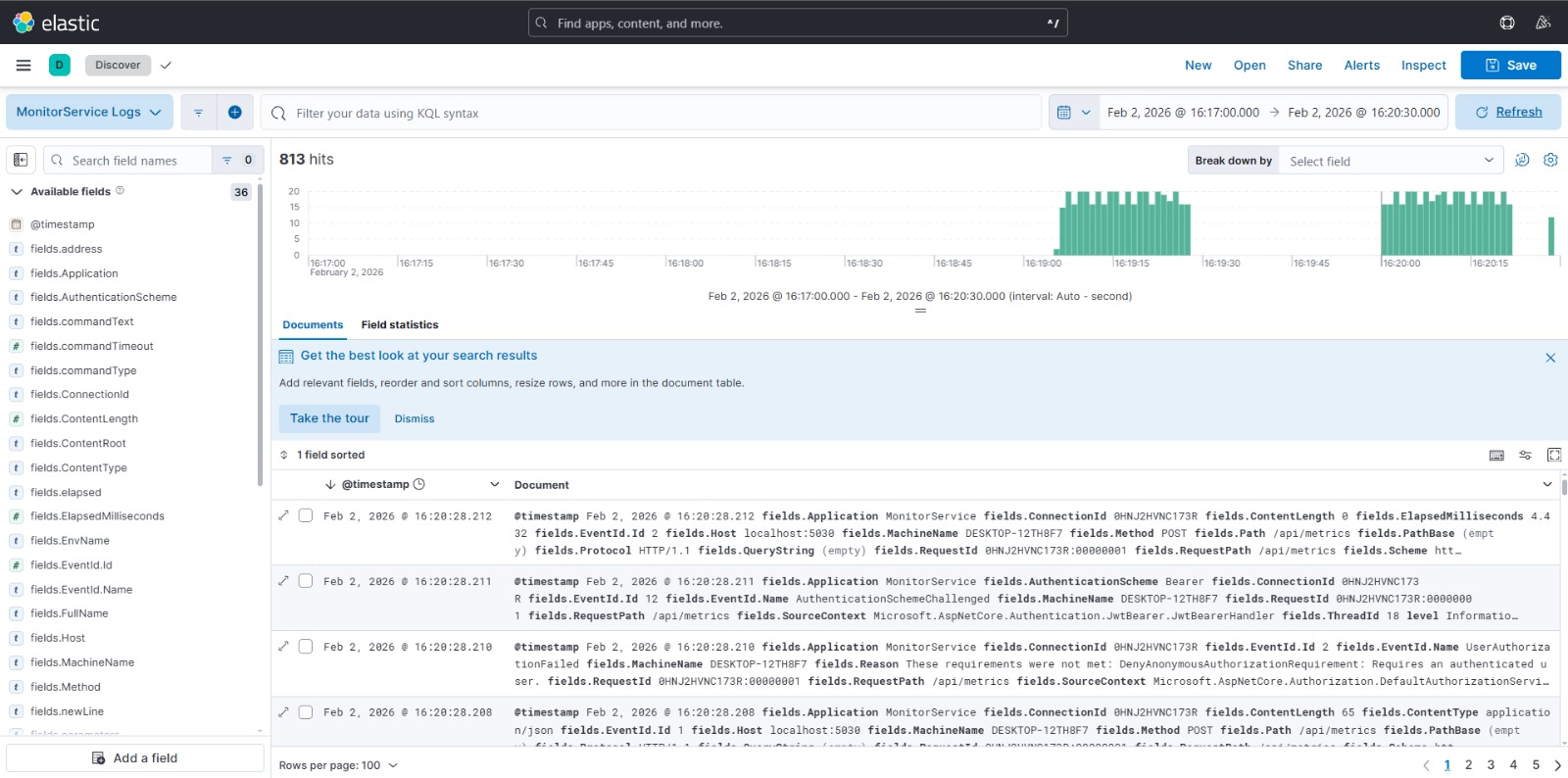Open the newsfeed icon in top right
1568x778 pixels.
[1543, 23]
